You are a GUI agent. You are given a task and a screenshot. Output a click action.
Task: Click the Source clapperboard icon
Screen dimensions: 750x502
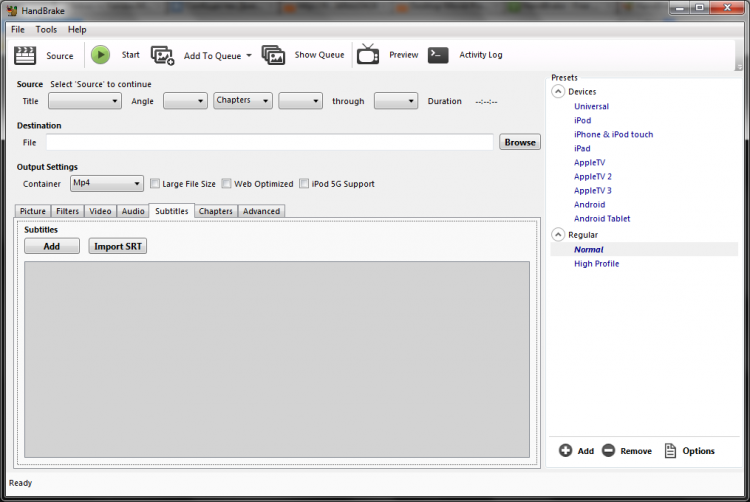[25, 55]
